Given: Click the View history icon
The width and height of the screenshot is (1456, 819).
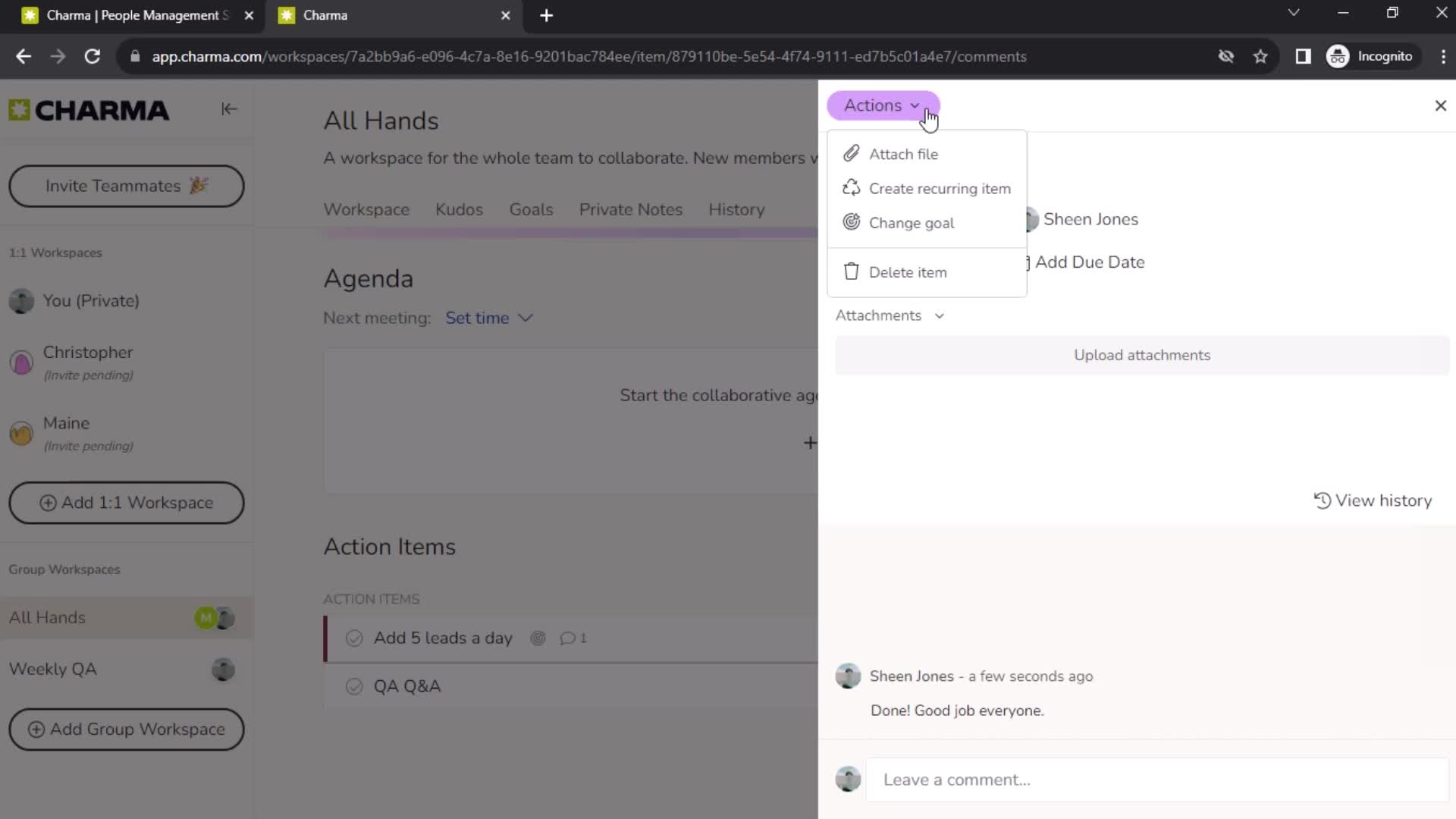Looking at the screenshot, I should pyautogui.click(x=1322, y=500).
